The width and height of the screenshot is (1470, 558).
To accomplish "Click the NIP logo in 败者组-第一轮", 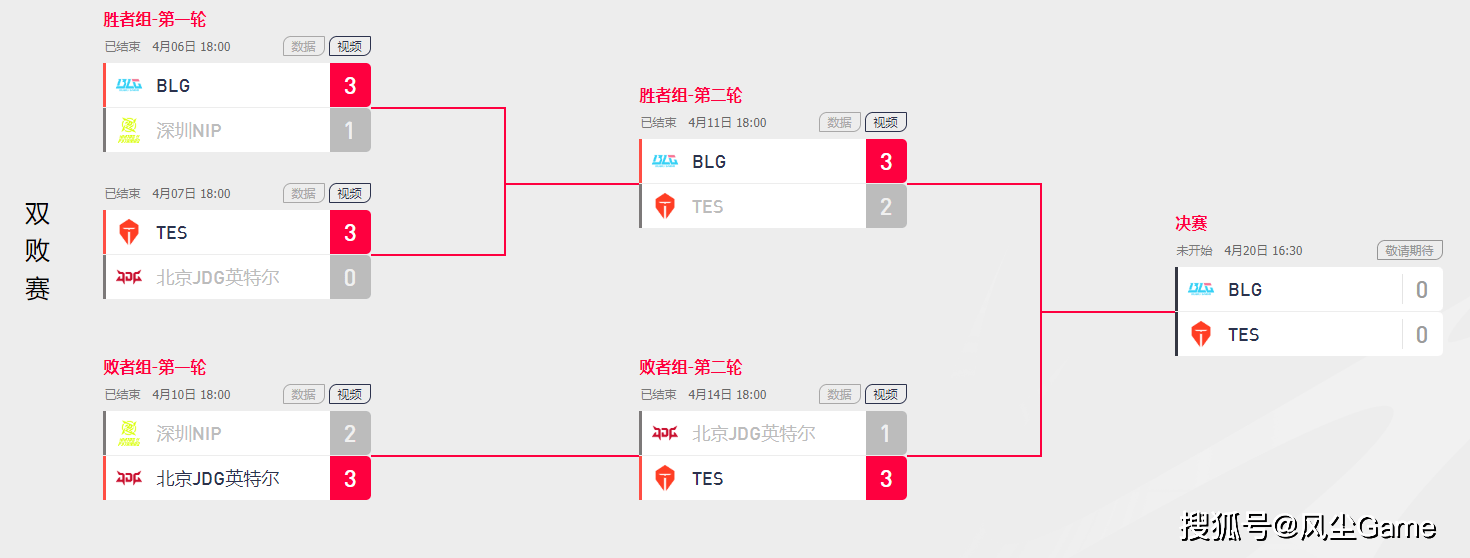I will click(x=129, y=433).
